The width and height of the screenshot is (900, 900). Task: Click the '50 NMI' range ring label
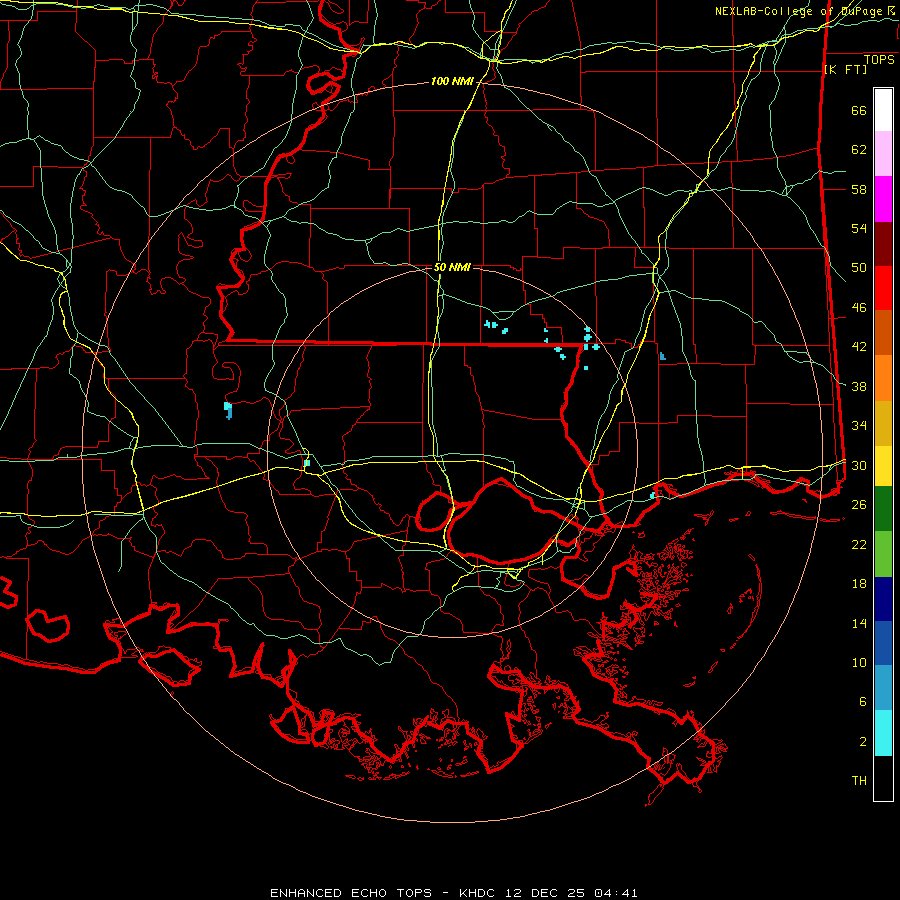tap(452, 267)
